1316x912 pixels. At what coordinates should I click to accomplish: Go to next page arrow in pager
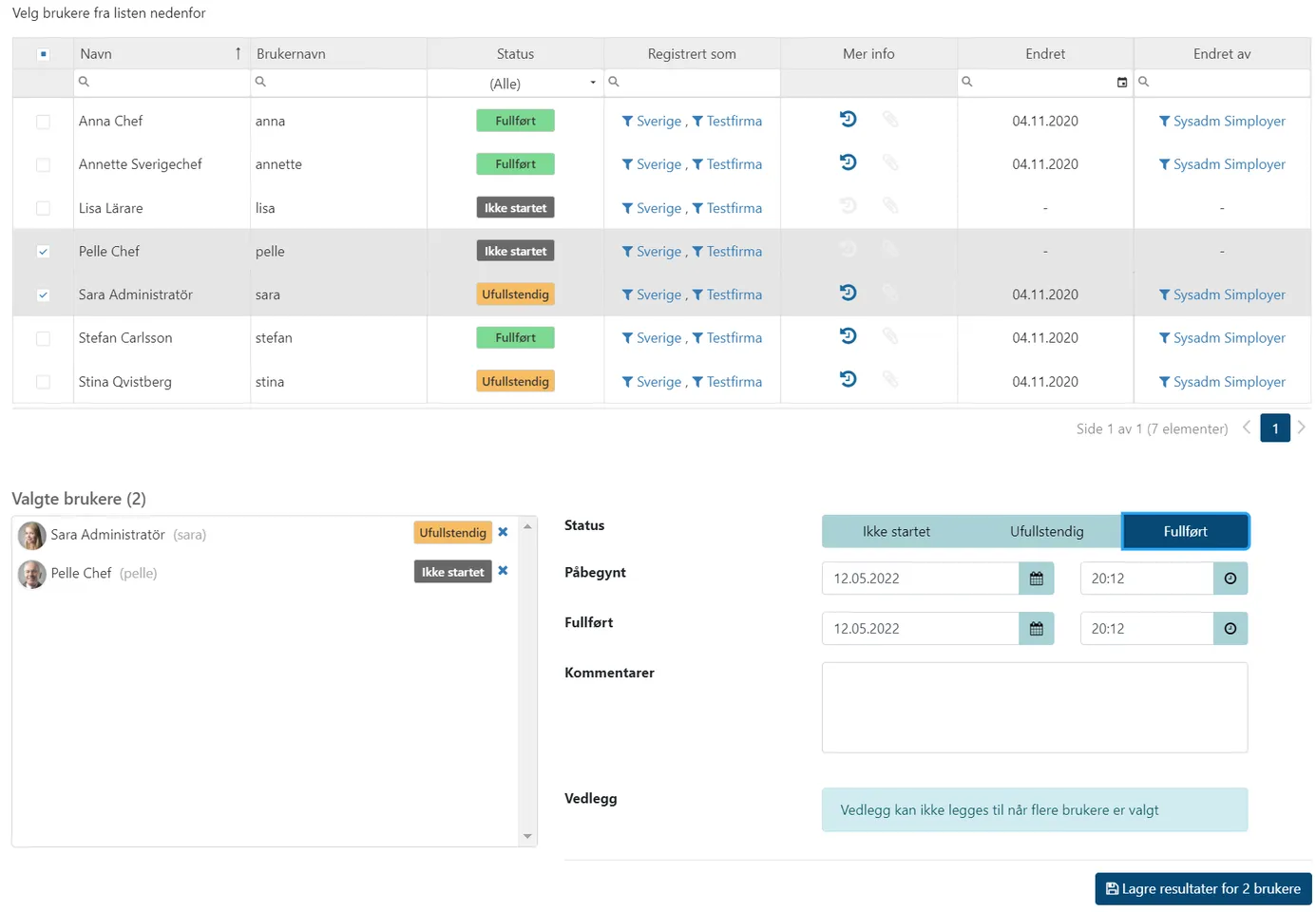1301,427
